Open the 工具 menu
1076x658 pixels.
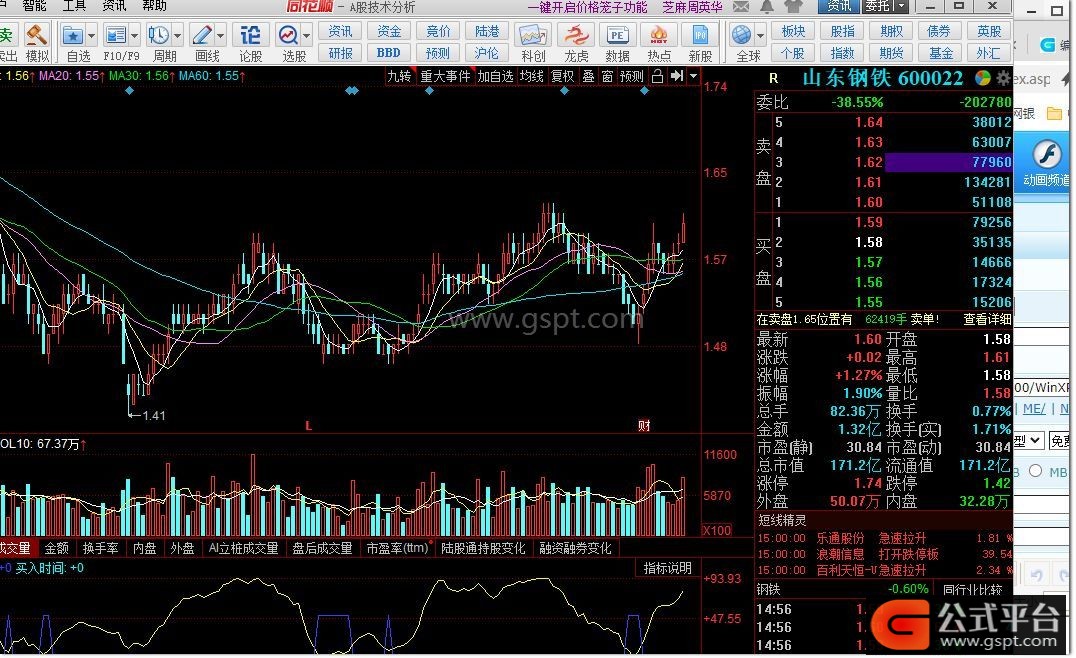pyautogui.click(x=74, y=6)
